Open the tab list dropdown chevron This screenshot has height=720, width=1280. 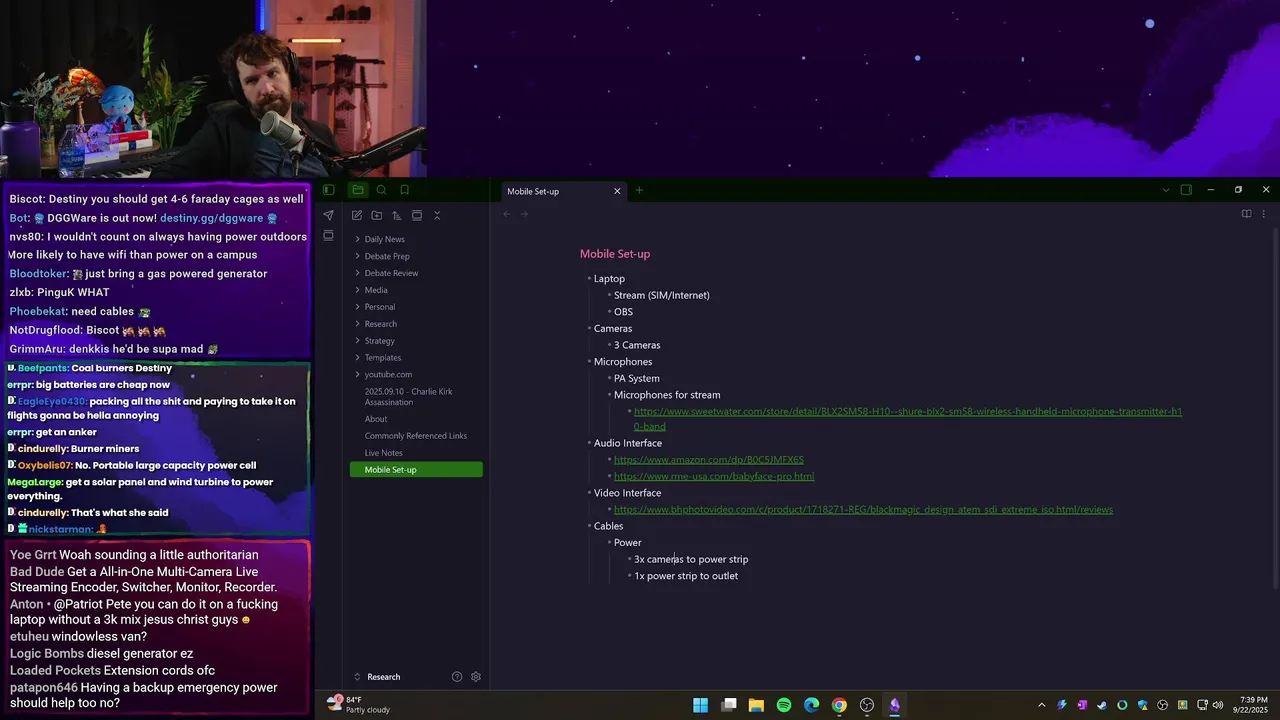pos(1165,190)
